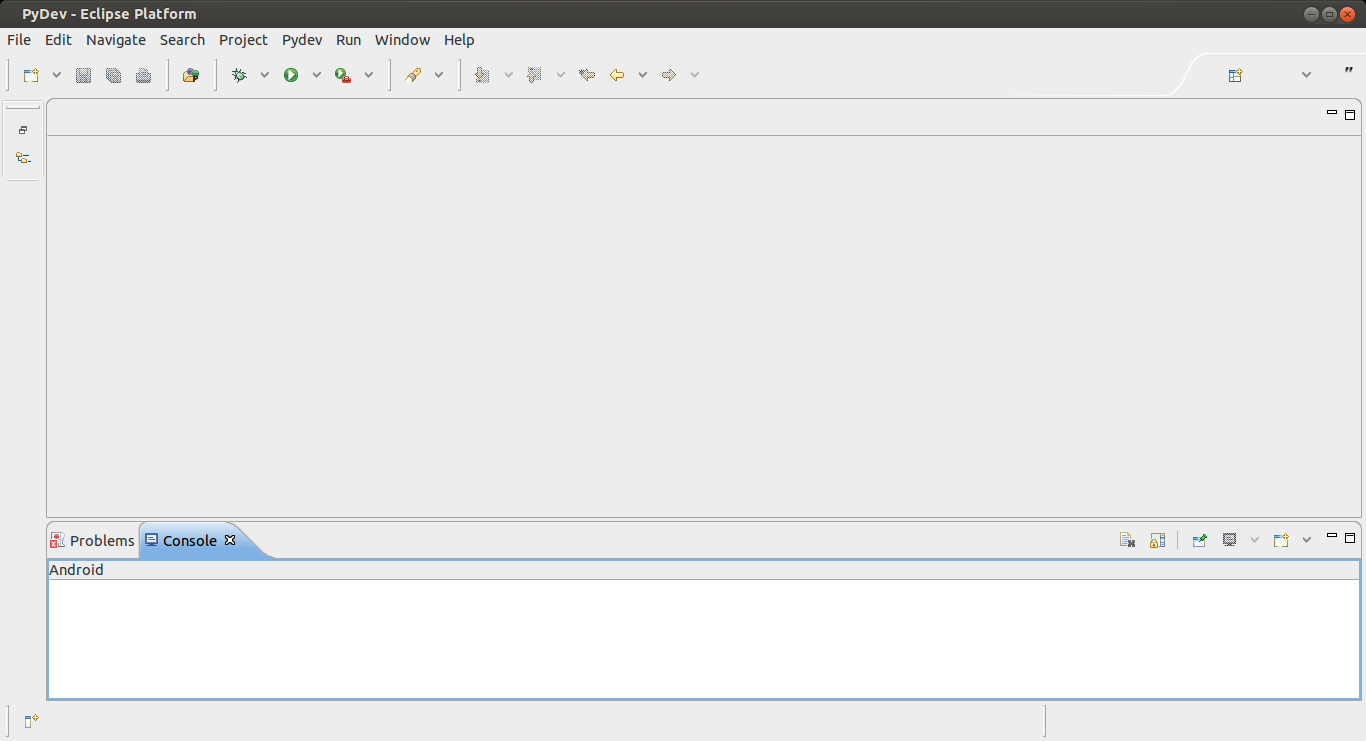Open the minimized hierarchy view icon in left sidebar
The height and width of the screenshot is (741, 1366).
point(23,158)
